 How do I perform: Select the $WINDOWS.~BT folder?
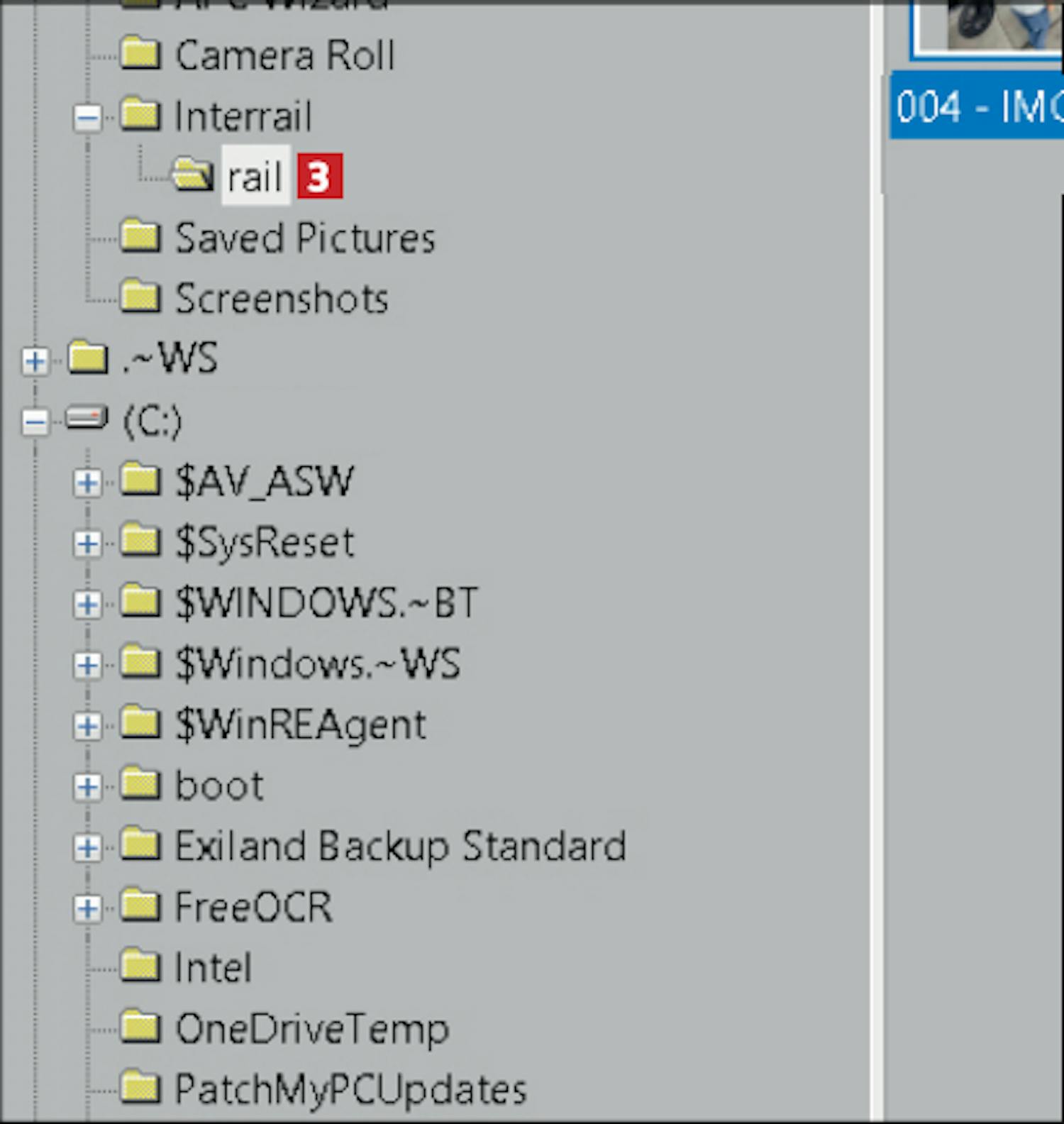click(326, 603)
